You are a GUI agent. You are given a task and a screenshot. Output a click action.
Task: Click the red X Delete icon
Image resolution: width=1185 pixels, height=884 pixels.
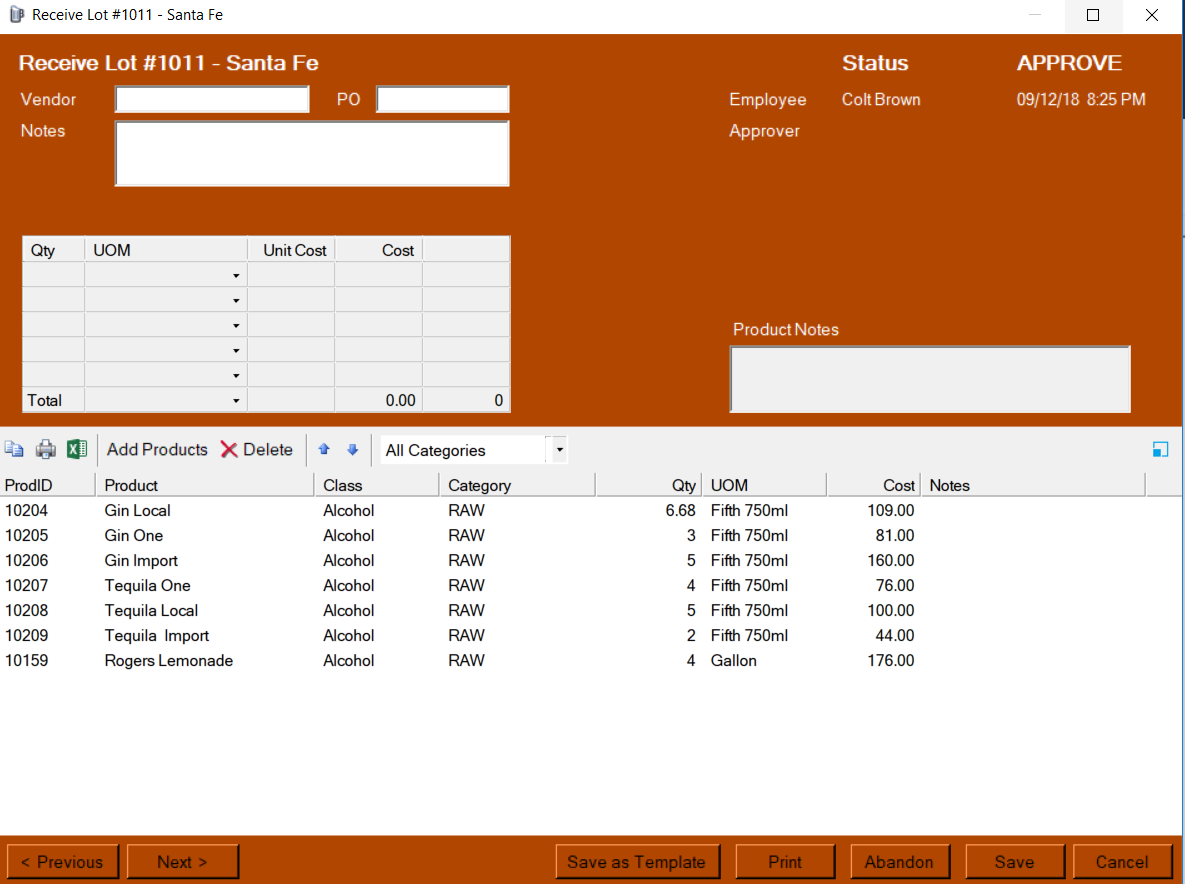[229, 450]
